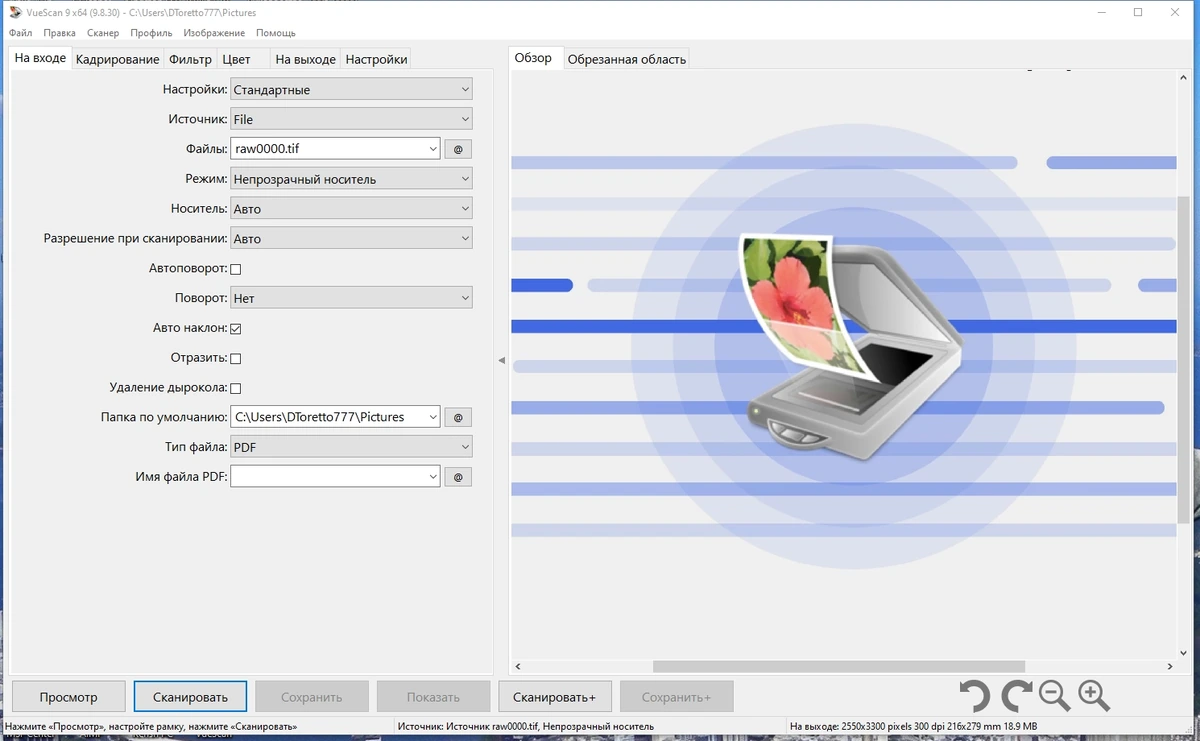1200x741 pixels.
Task: Enable the Удаление дырокола checkbox
Action: click(236, 388)
